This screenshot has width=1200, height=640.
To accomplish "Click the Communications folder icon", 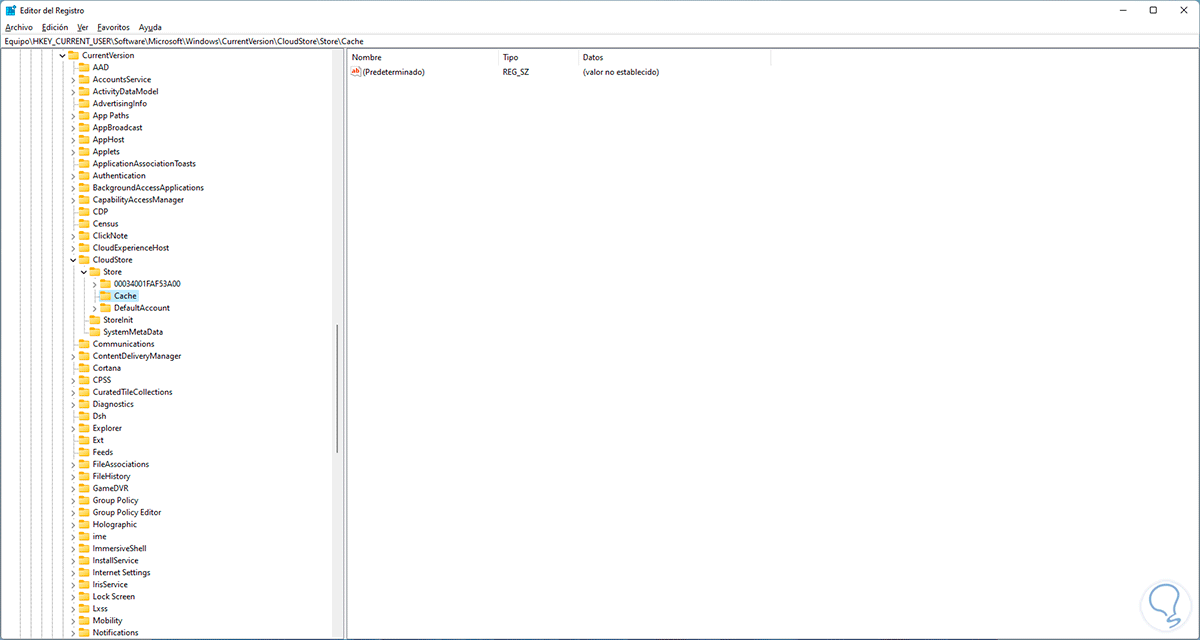I will tap(84, 344).
